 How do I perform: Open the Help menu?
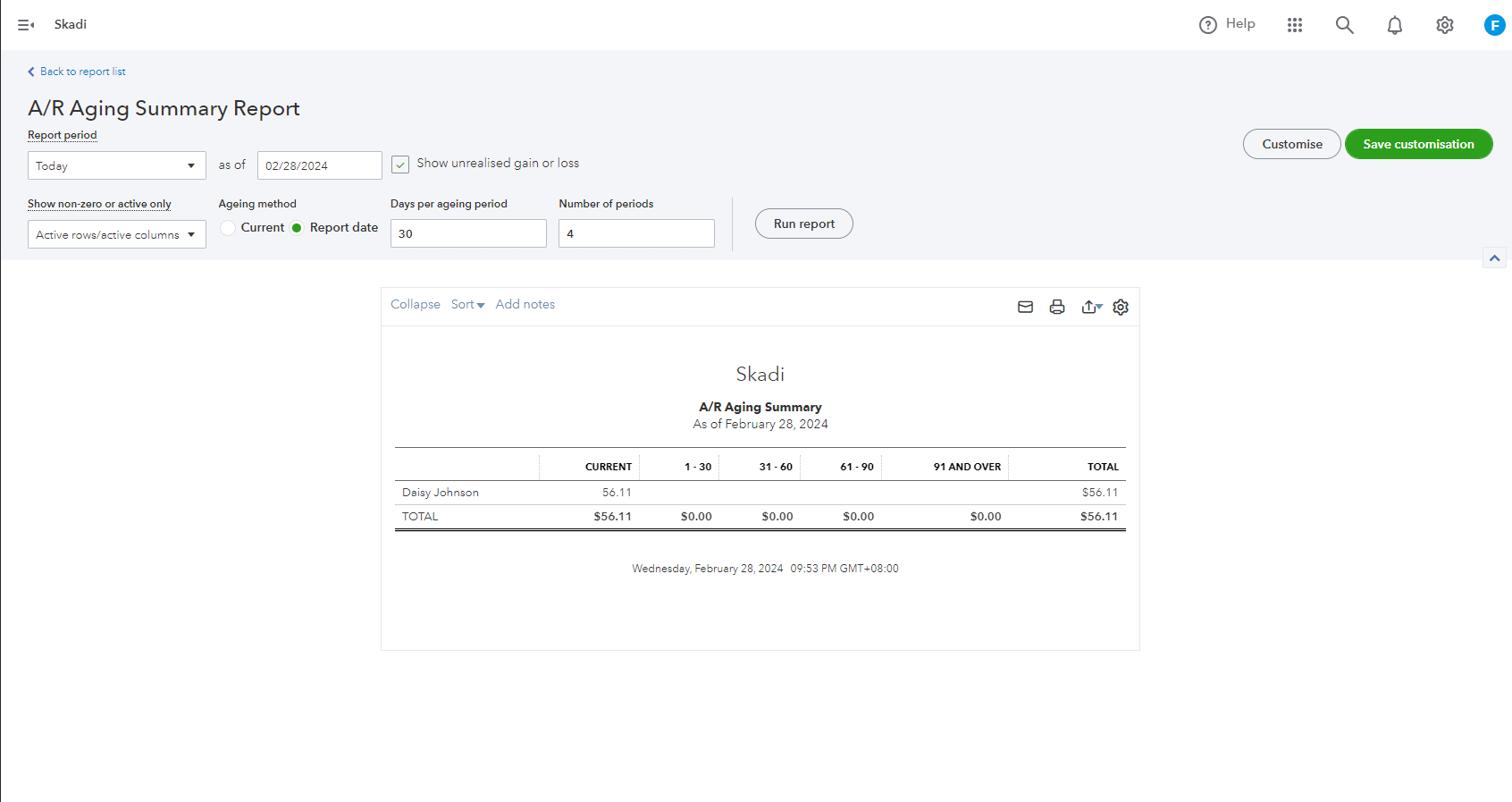pos(1227,24)
